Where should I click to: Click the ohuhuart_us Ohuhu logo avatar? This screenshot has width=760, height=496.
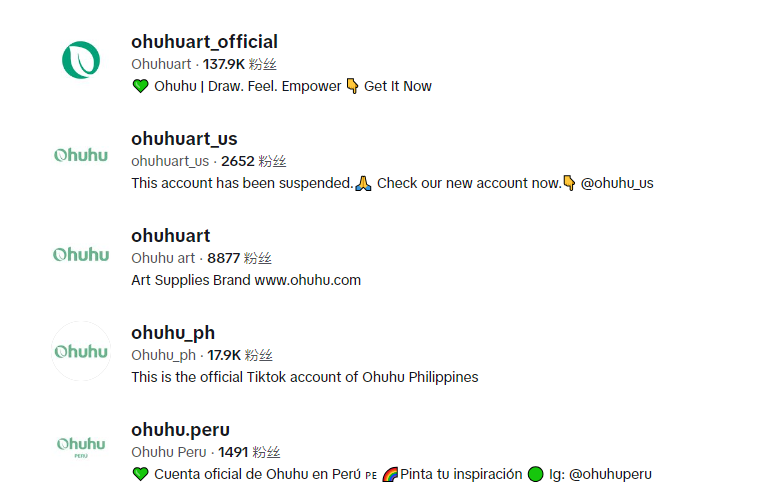81,155
